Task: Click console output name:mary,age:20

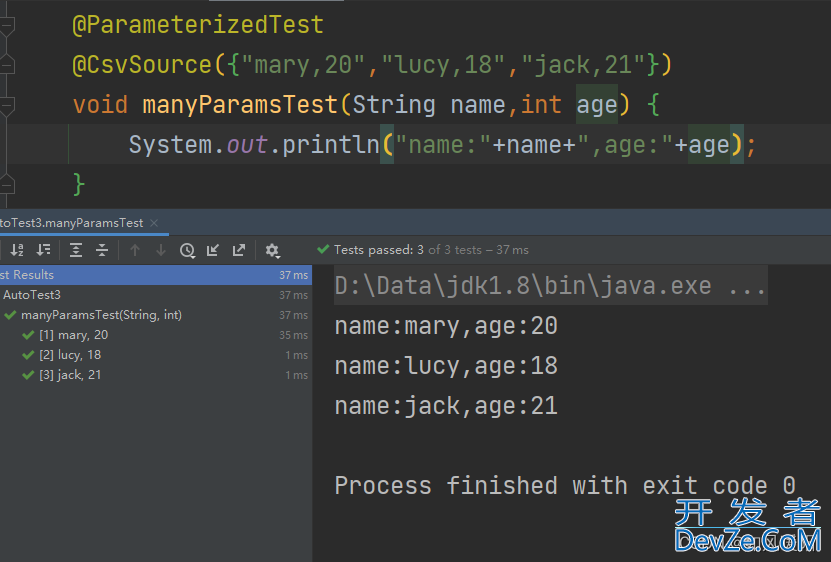Action: click(446, 326)
